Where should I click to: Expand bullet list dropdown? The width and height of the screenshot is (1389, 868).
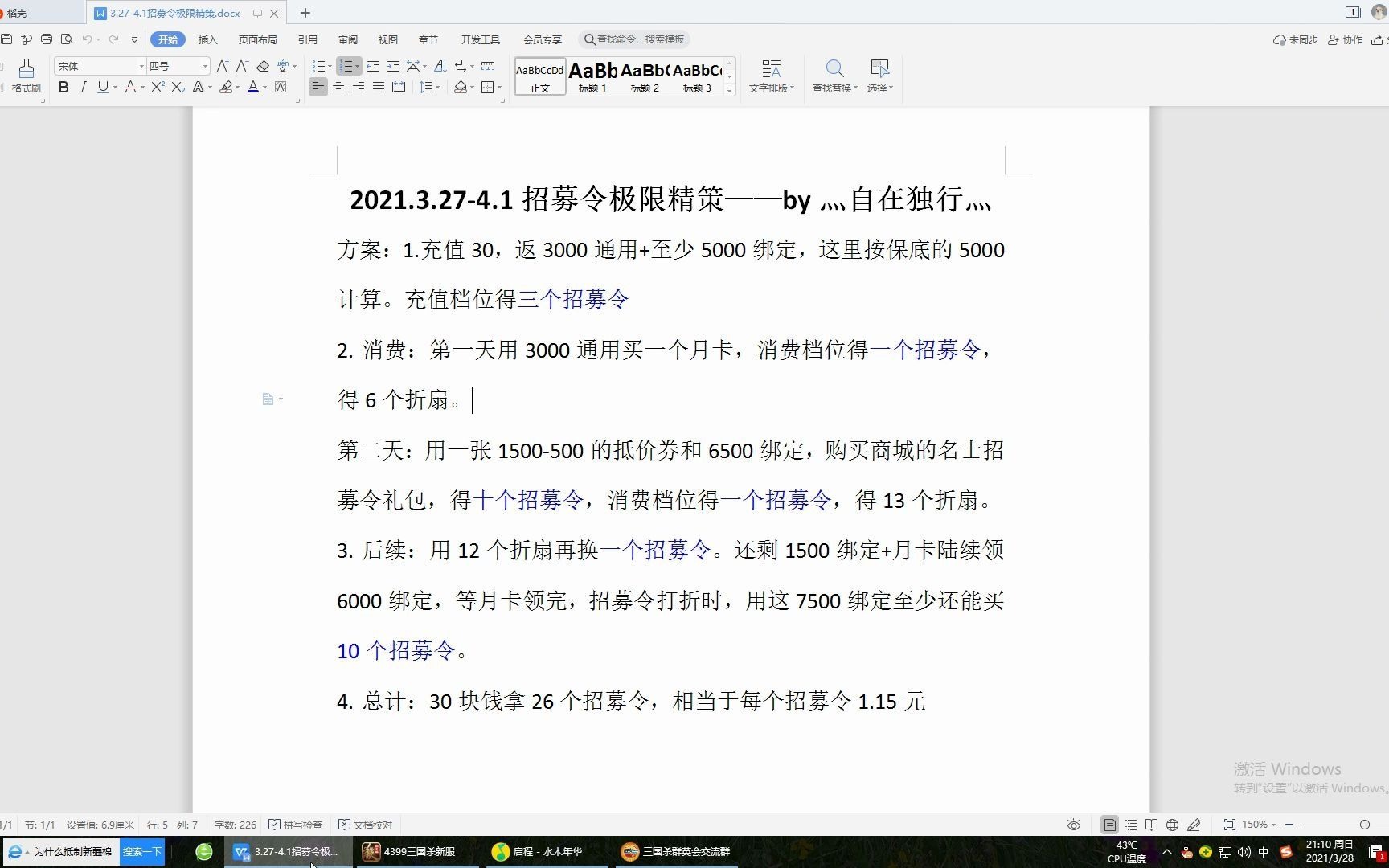coord(330,67)
